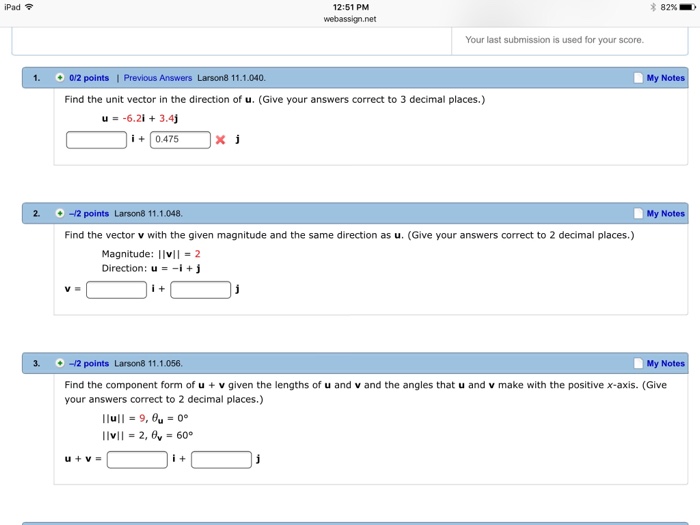Tap the Bluetooth status icon

pyautogui.click(x=653, y=7)
